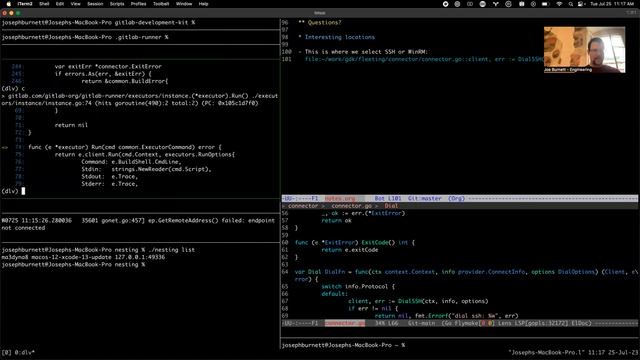This screenshot has width=640, height=360.
Task: Click the Wi-Fi status icon
Action: click(x=559, y=4)
